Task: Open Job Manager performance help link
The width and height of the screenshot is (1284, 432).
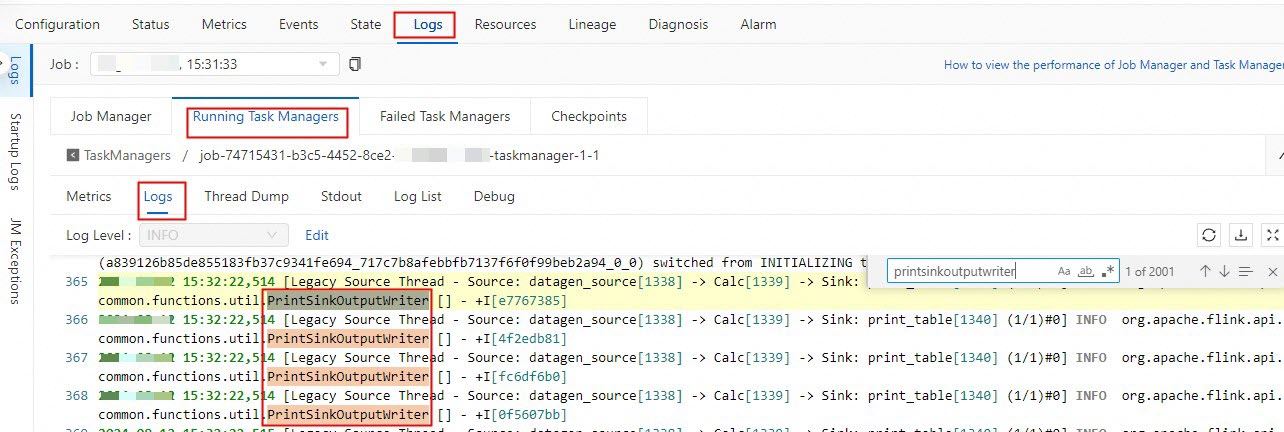Action: [x=1114, y=64]
